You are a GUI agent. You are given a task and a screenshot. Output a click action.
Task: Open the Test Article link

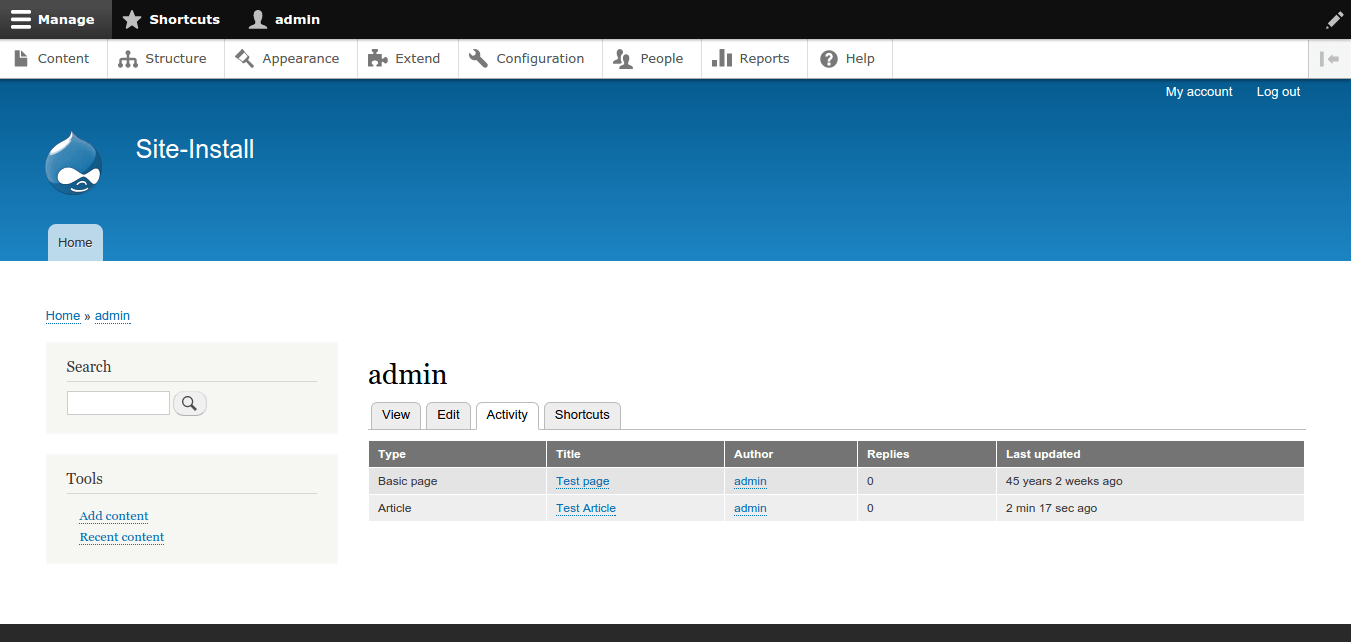(x=586, y=508)
